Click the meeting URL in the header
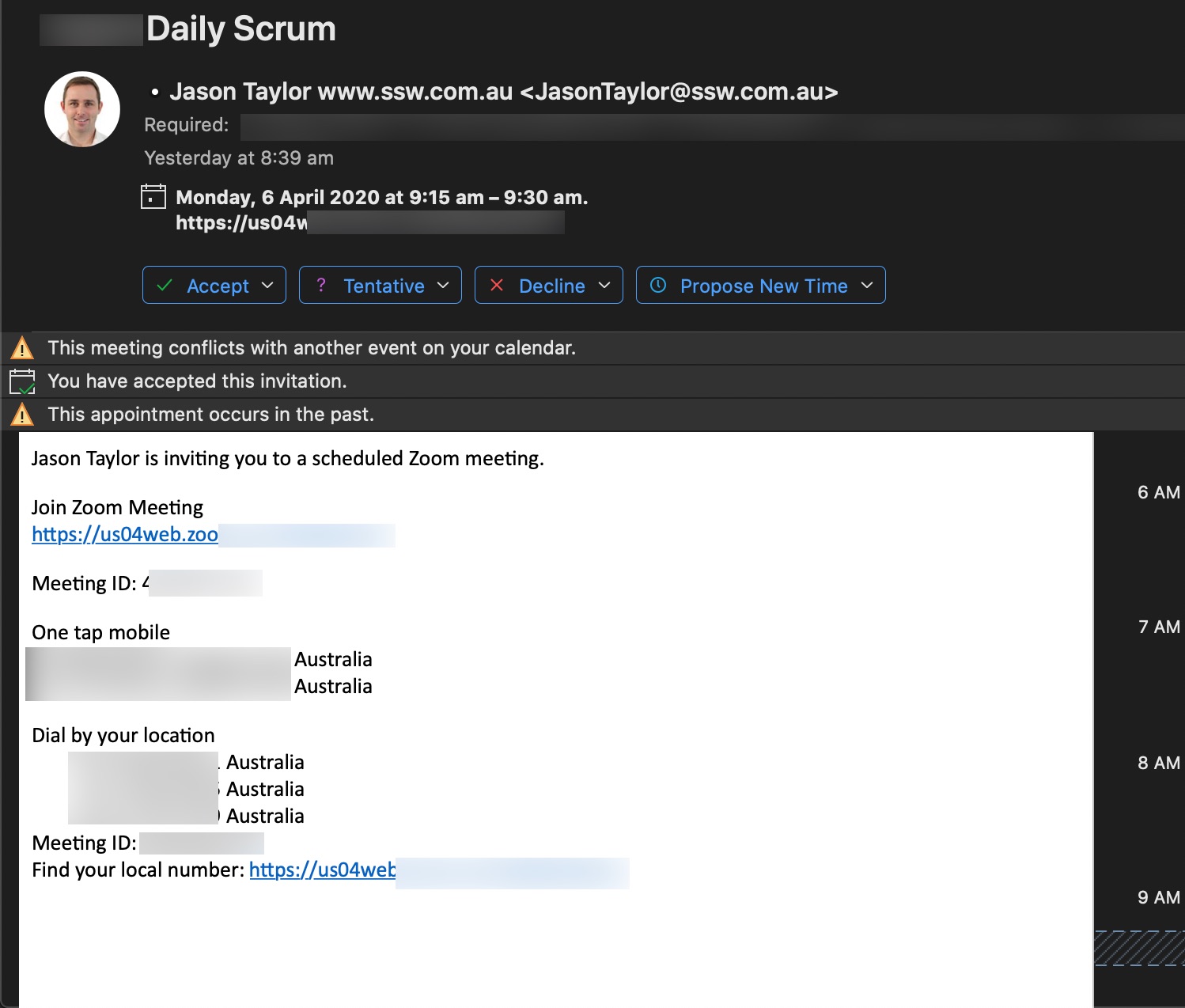This screenshot has height=1008, width=1185. click(x=241, y=223)
